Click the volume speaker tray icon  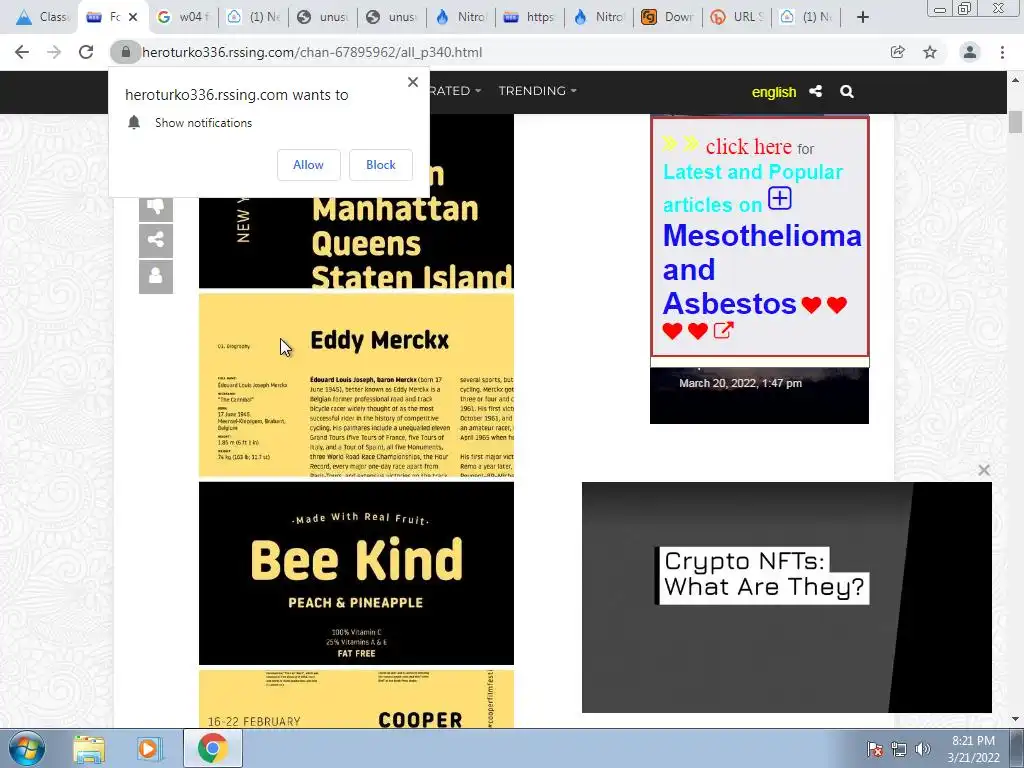click(923, 749)
